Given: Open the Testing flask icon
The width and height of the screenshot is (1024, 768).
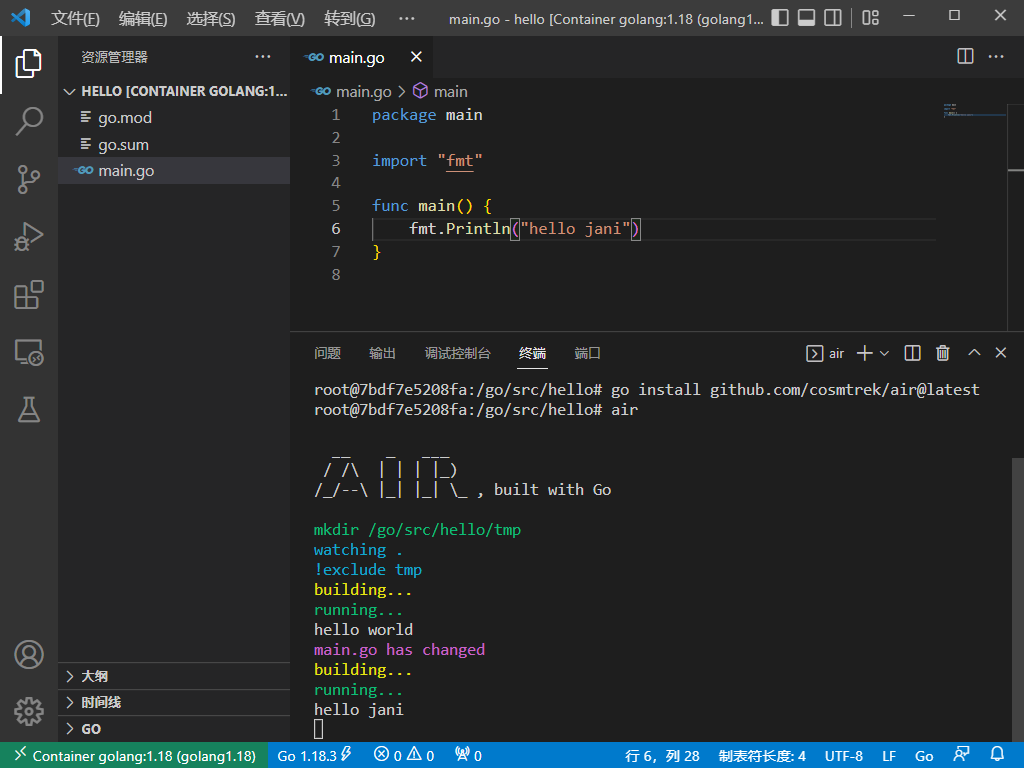Looking at the screenshot, I should (29, 409).
